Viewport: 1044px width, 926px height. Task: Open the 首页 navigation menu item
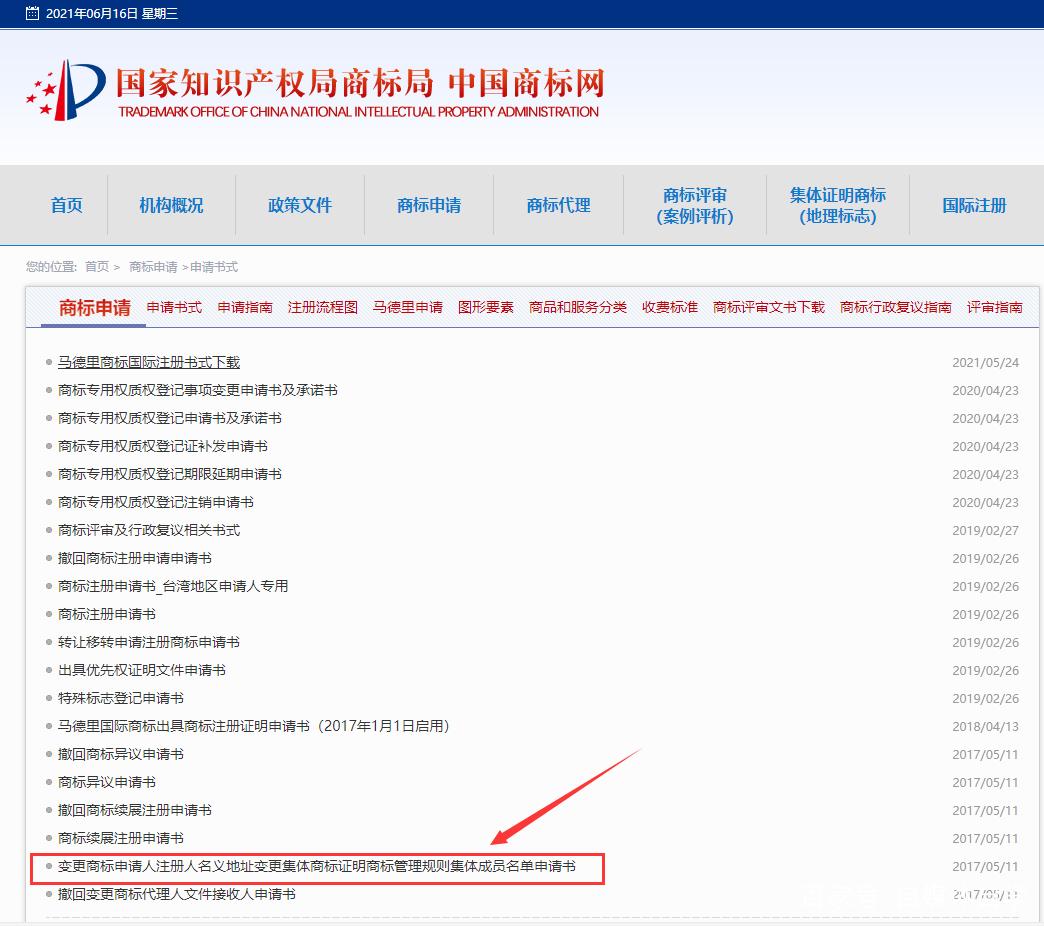pos(67,205)
